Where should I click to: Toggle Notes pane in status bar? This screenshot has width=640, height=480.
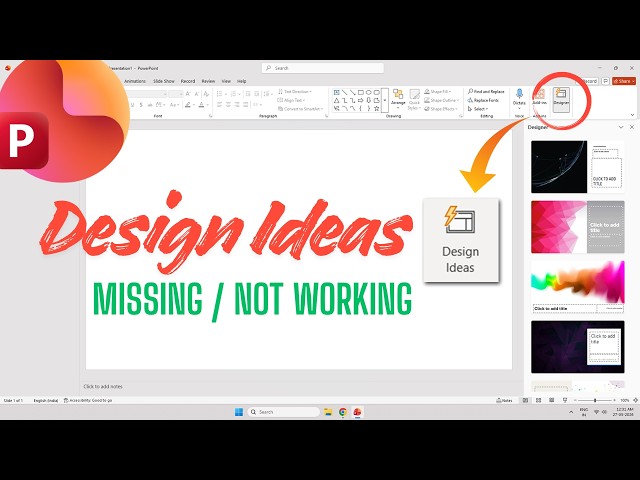pyautogui.click(x=504, y=400)
